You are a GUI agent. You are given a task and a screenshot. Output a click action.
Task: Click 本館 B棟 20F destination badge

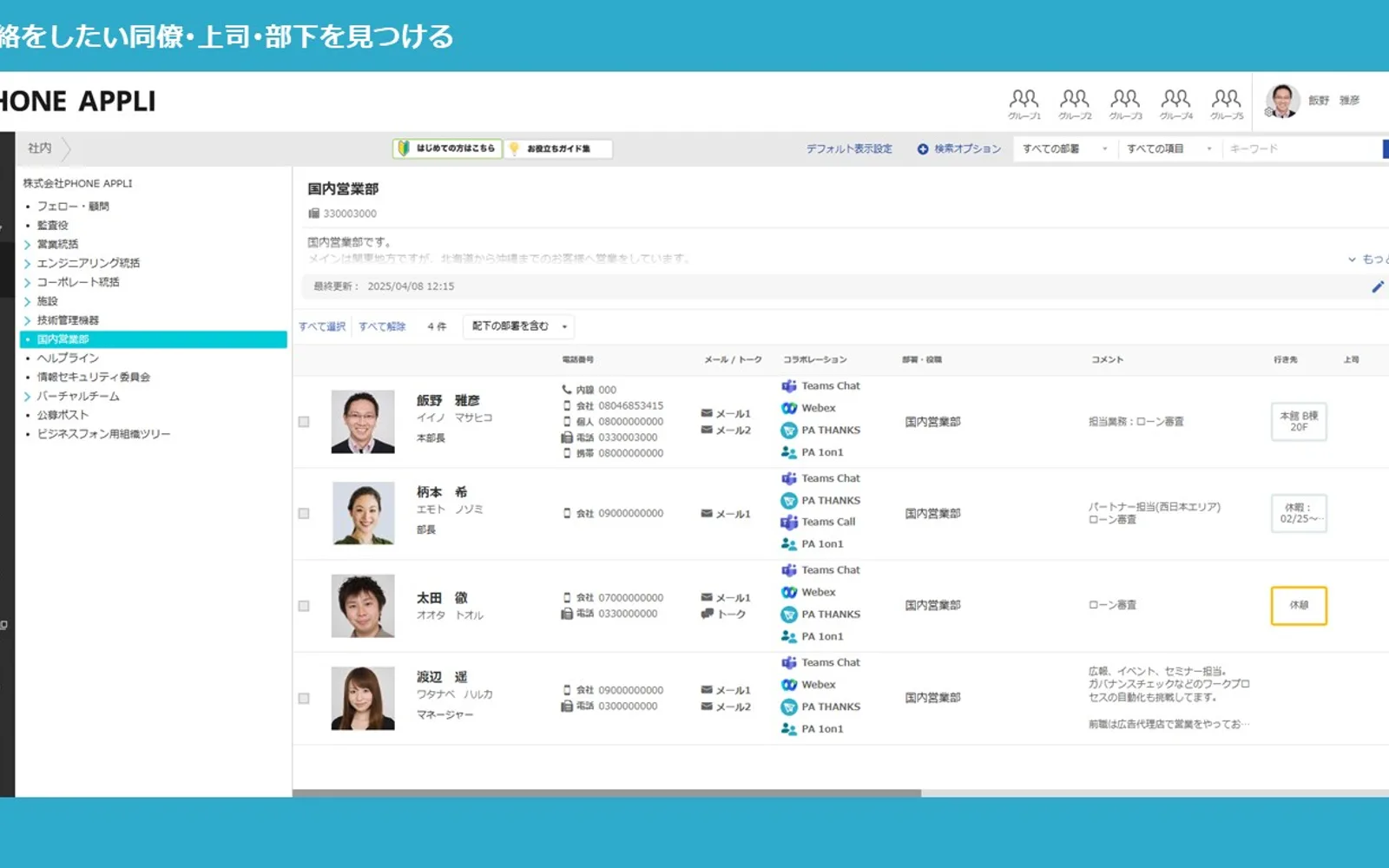coord(1299,422)
